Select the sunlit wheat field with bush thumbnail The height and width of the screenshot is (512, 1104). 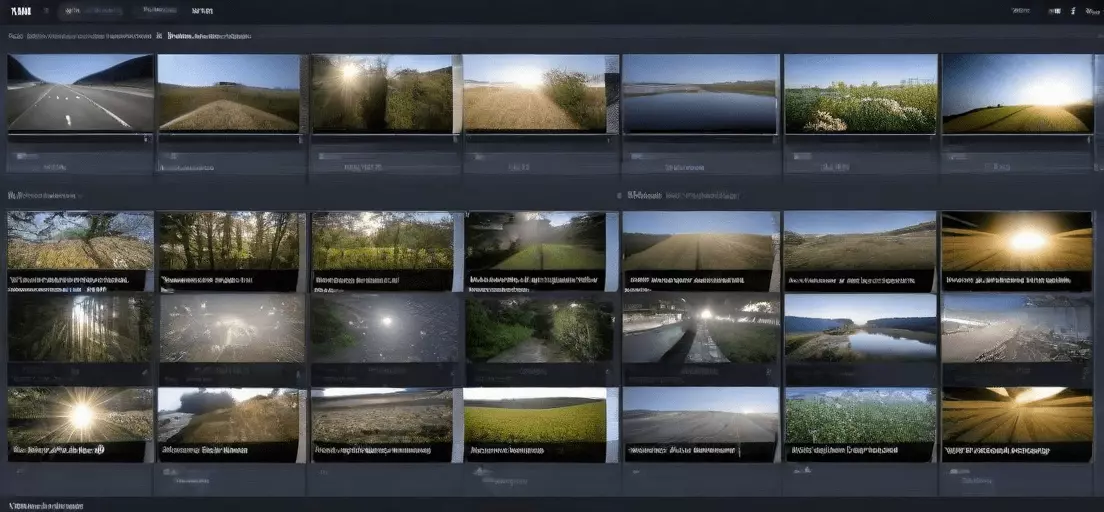pos(534,93)
